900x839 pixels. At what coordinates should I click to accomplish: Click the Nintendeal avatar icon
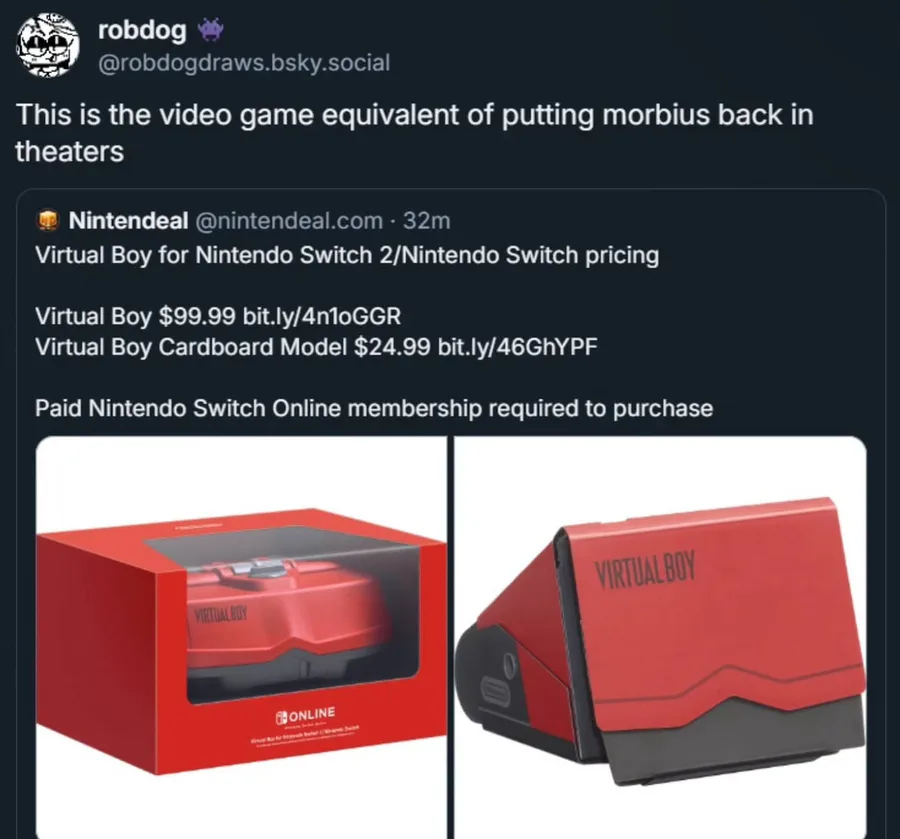pos(48,220)
